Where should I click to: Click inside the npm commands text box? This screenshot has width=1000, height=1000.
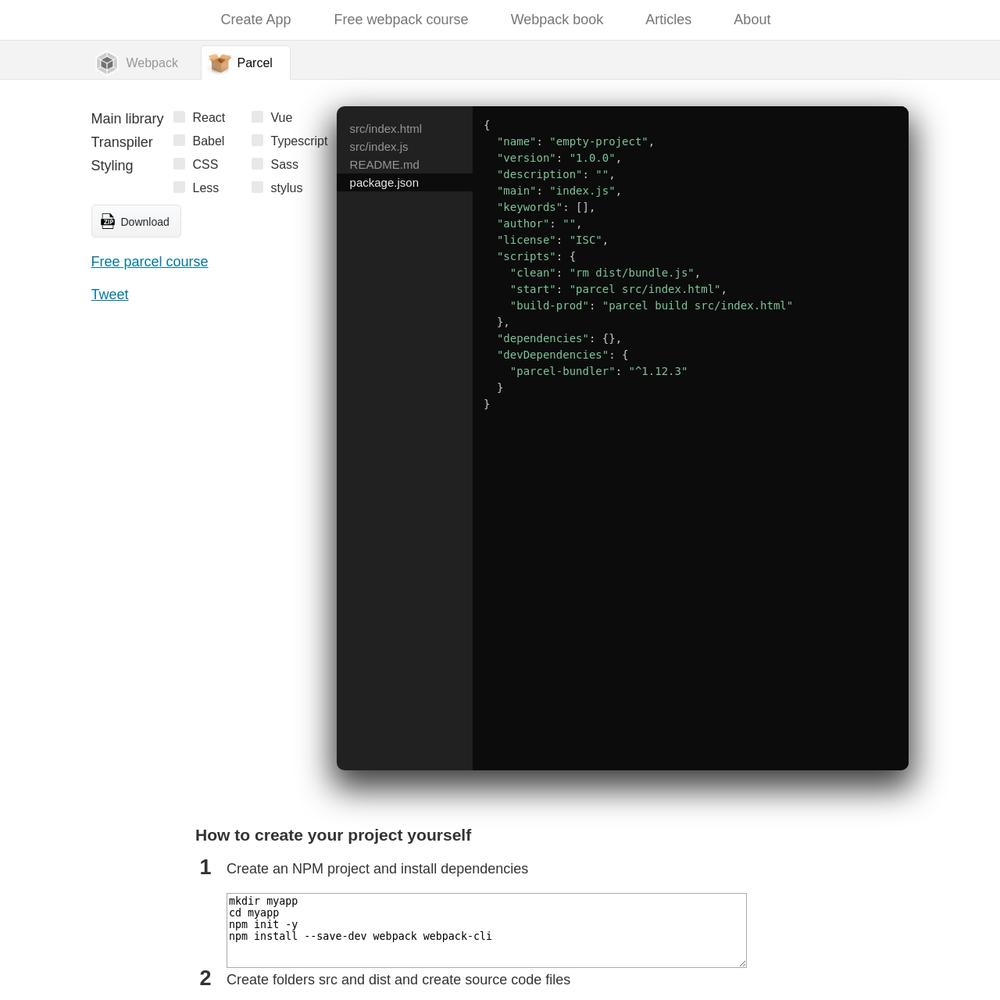(x=486, y=930)
